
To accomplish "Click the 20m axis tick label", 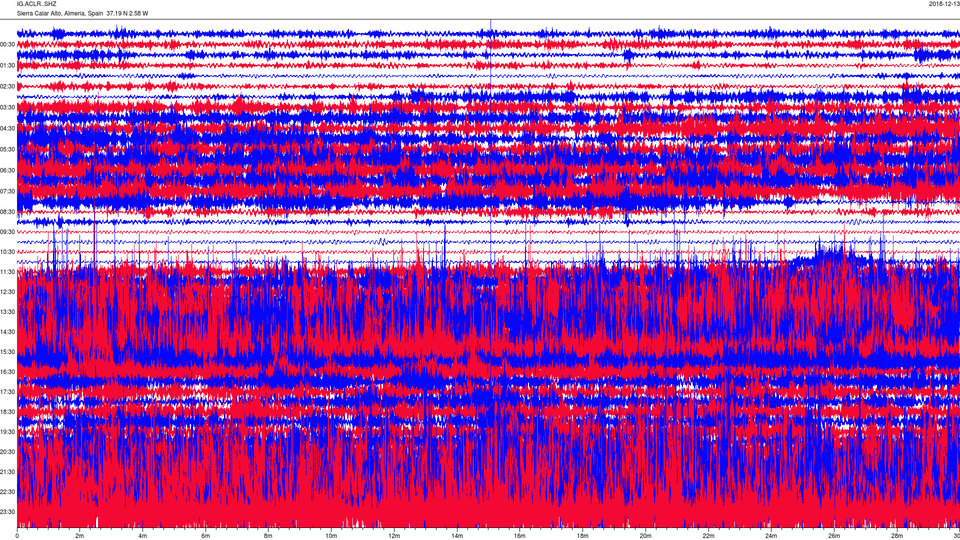I will (x=645, y=536).
